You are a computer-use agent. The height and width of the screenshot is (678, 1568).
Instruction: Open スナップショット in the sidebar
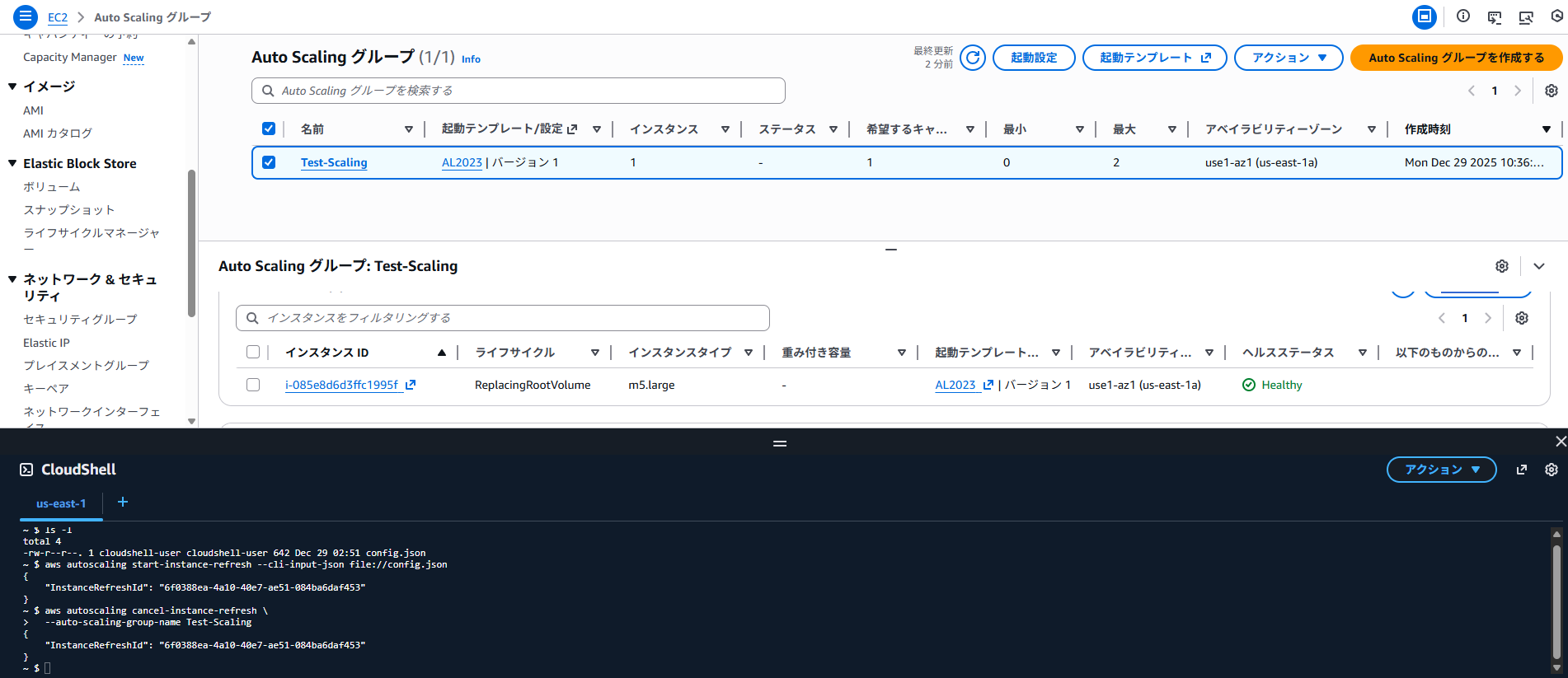point(69,210)
